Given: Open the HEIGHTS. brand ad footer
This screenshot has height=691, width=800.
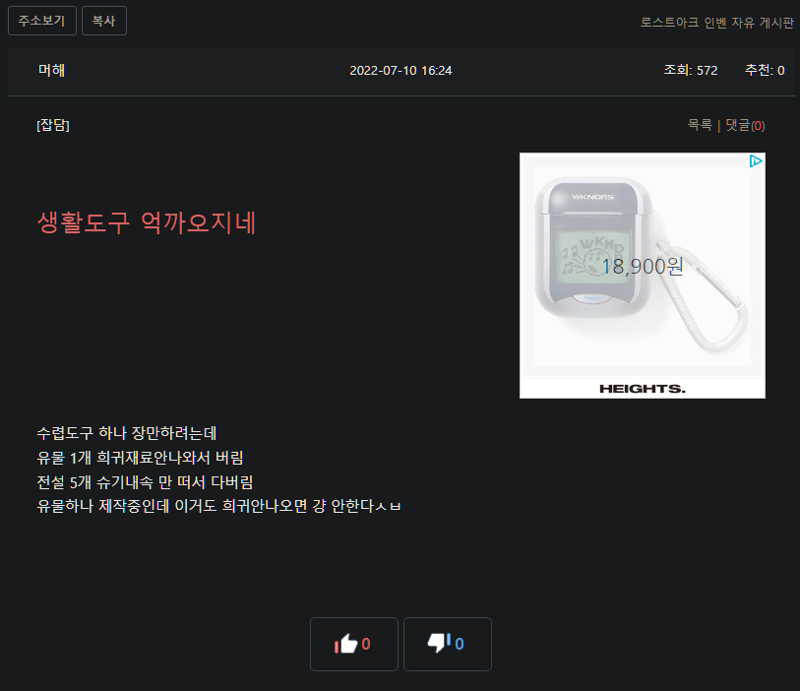Looking at the screenshot, I should point(642,388).
